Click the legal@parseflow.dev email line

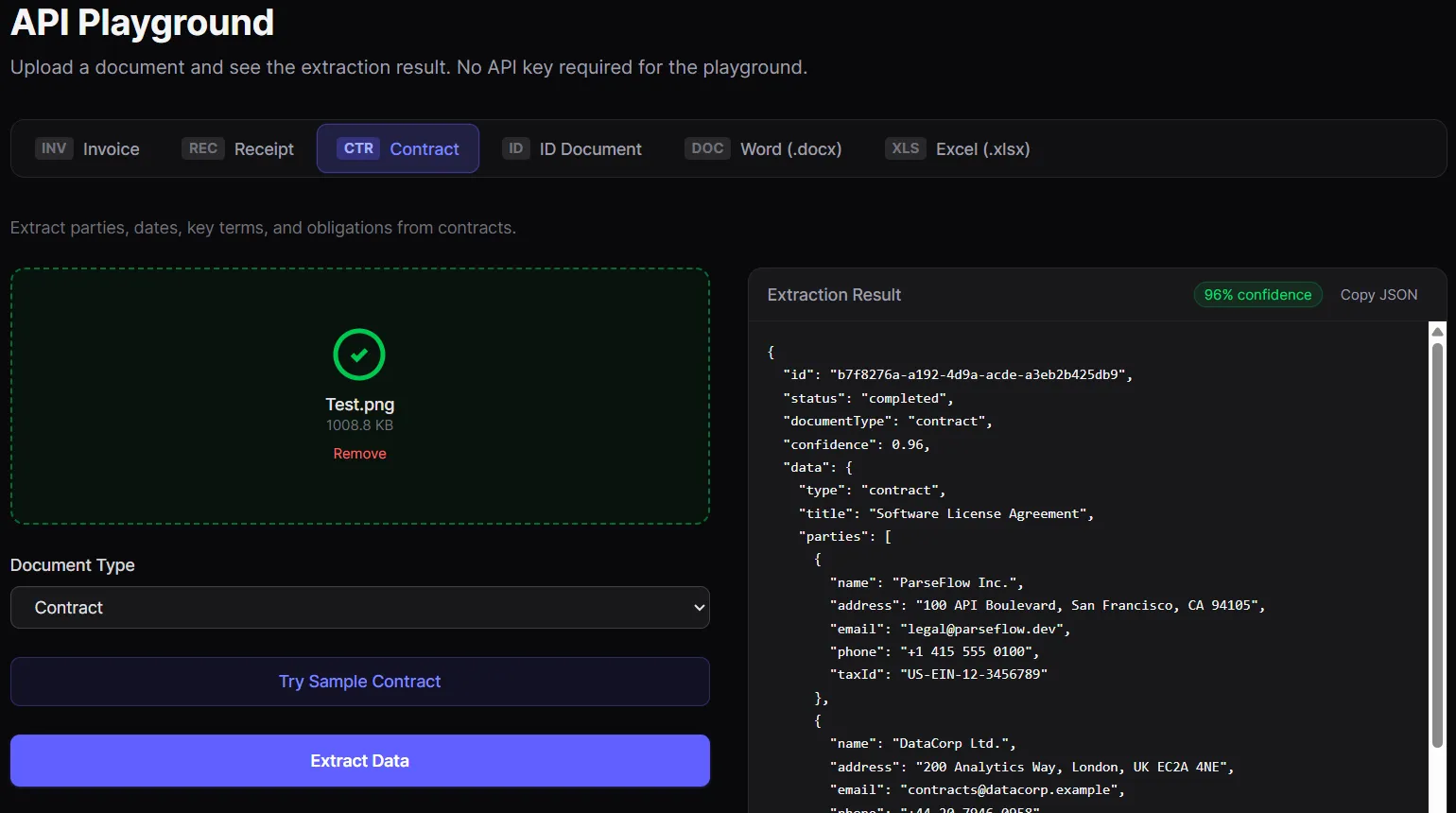(x=950, y=629)
